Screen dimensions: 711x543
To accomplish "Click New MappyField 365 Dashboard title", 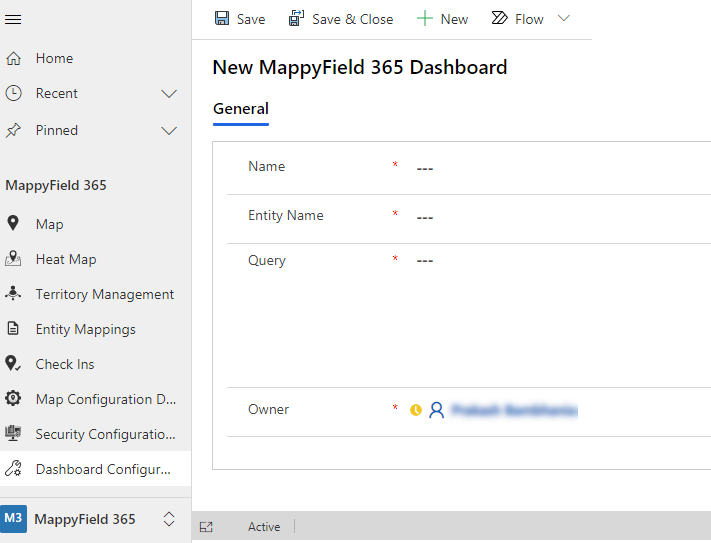I will click(x=360, y=68).
